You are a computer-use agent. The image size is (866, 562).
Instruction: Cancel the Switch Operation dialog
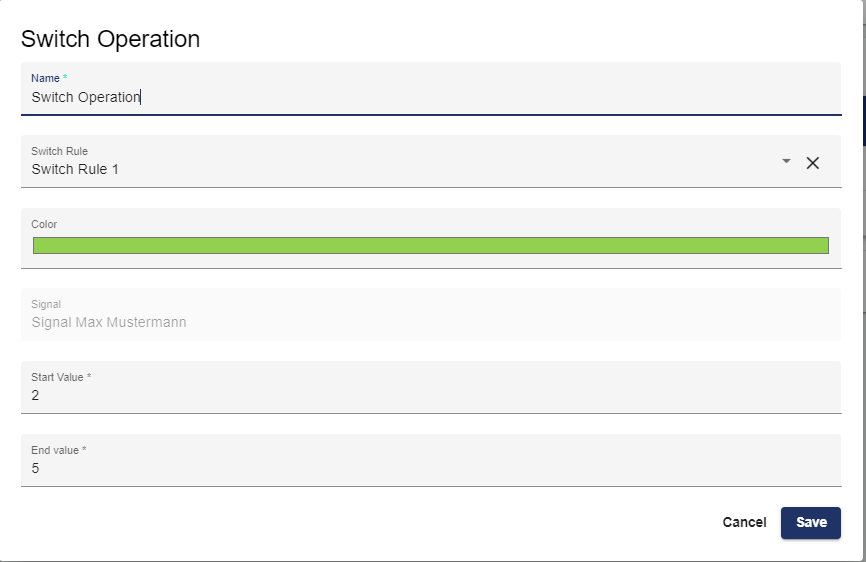744,522
